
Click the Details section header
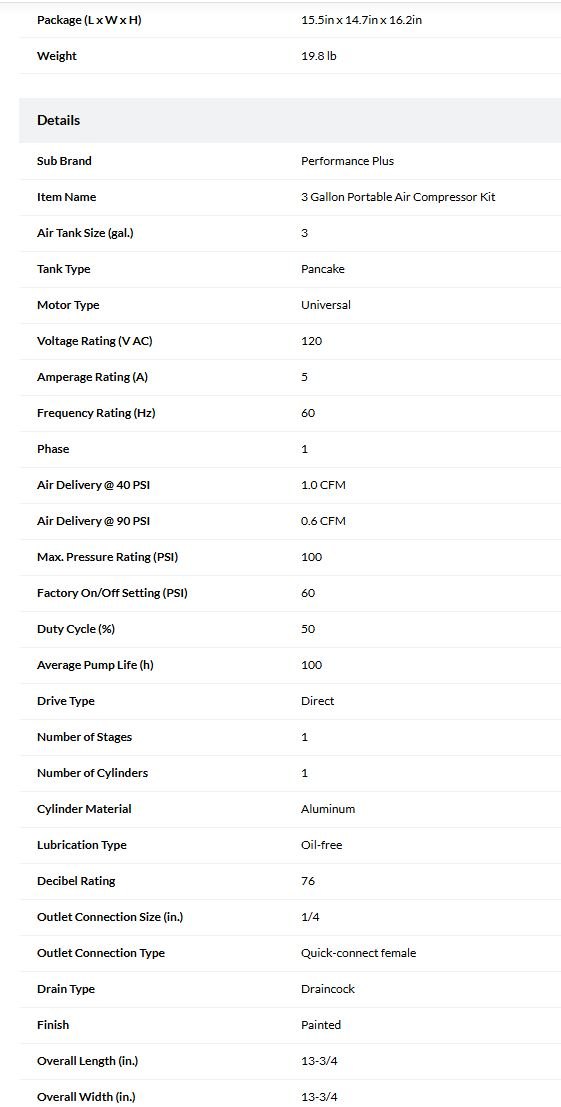click(59, 120)
